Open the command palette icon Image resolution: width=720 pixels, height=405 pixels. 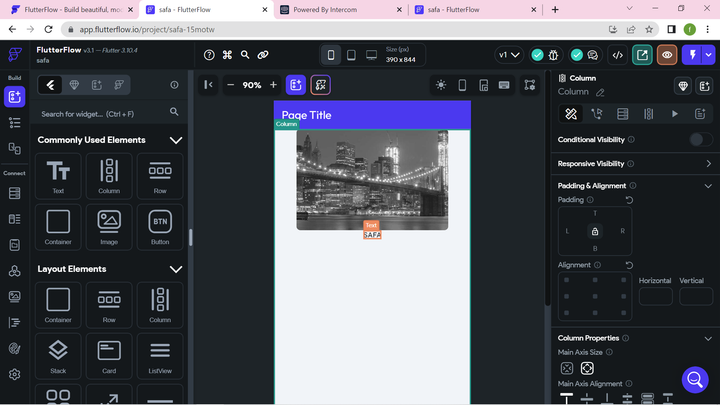point(227,55)
